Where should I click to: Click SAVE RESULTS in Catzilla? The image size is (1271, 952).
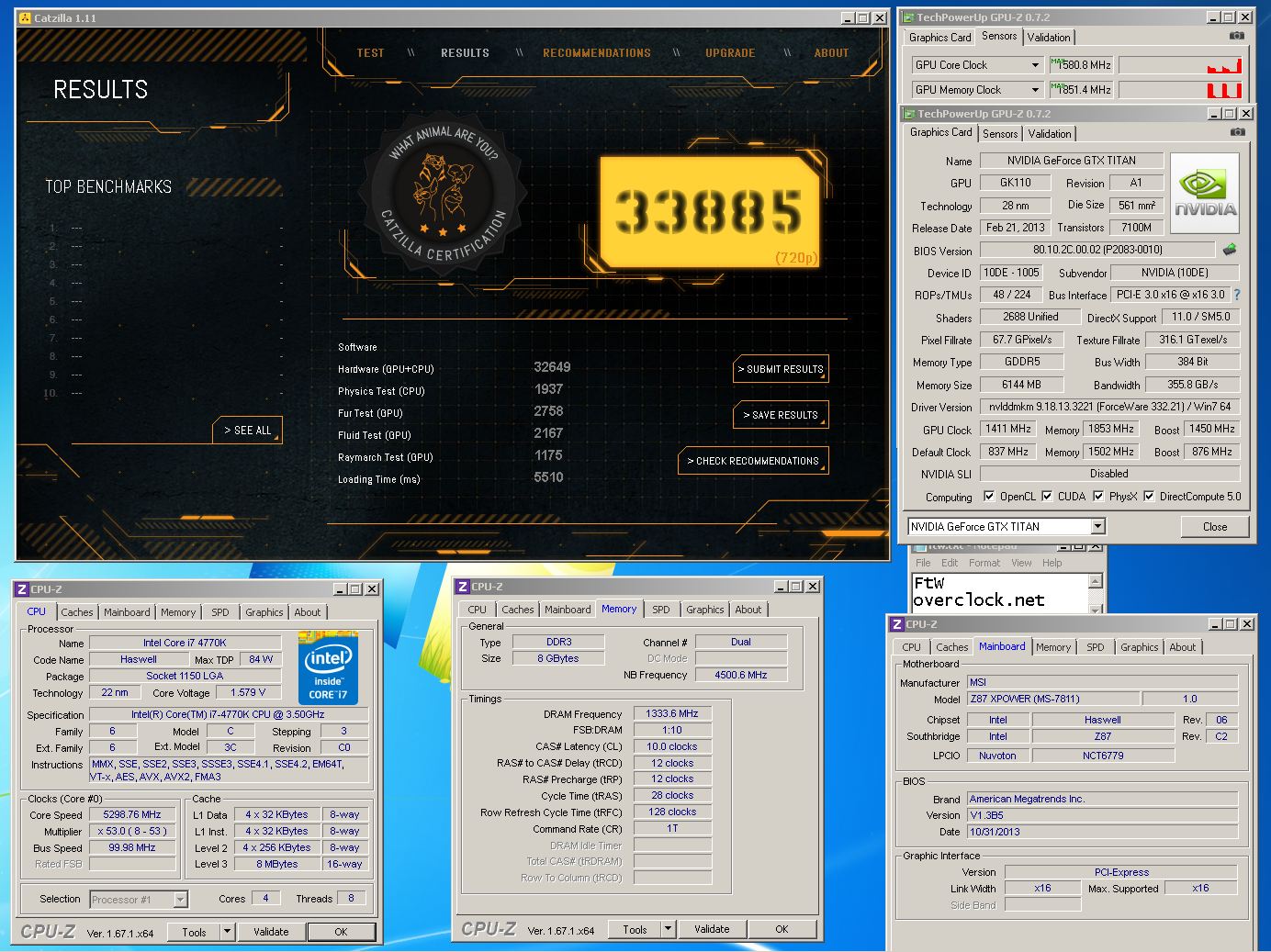pyautogui.click(x=781, y=415)
